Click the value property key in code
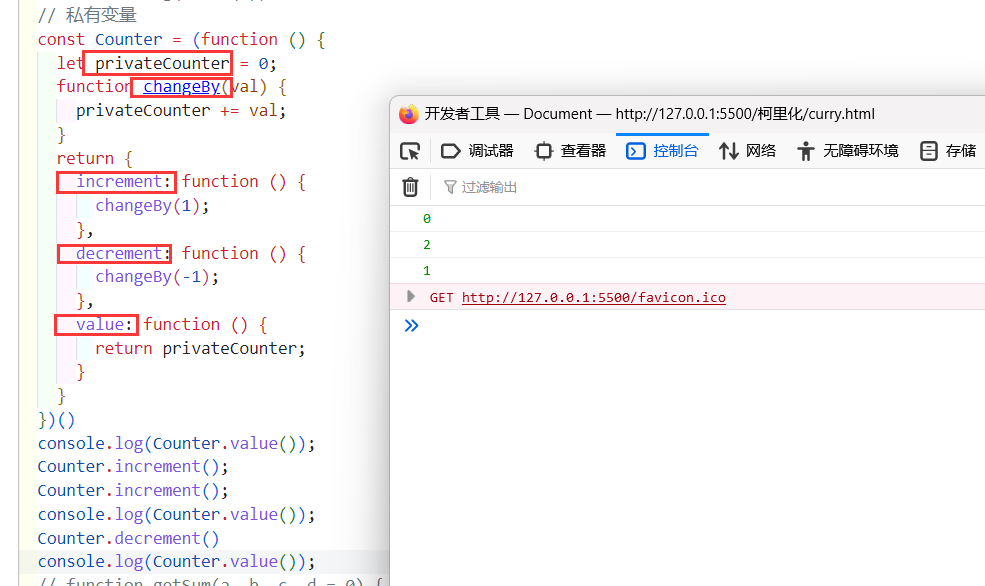This screenshot has height=586, width=985. click(100, 325)
